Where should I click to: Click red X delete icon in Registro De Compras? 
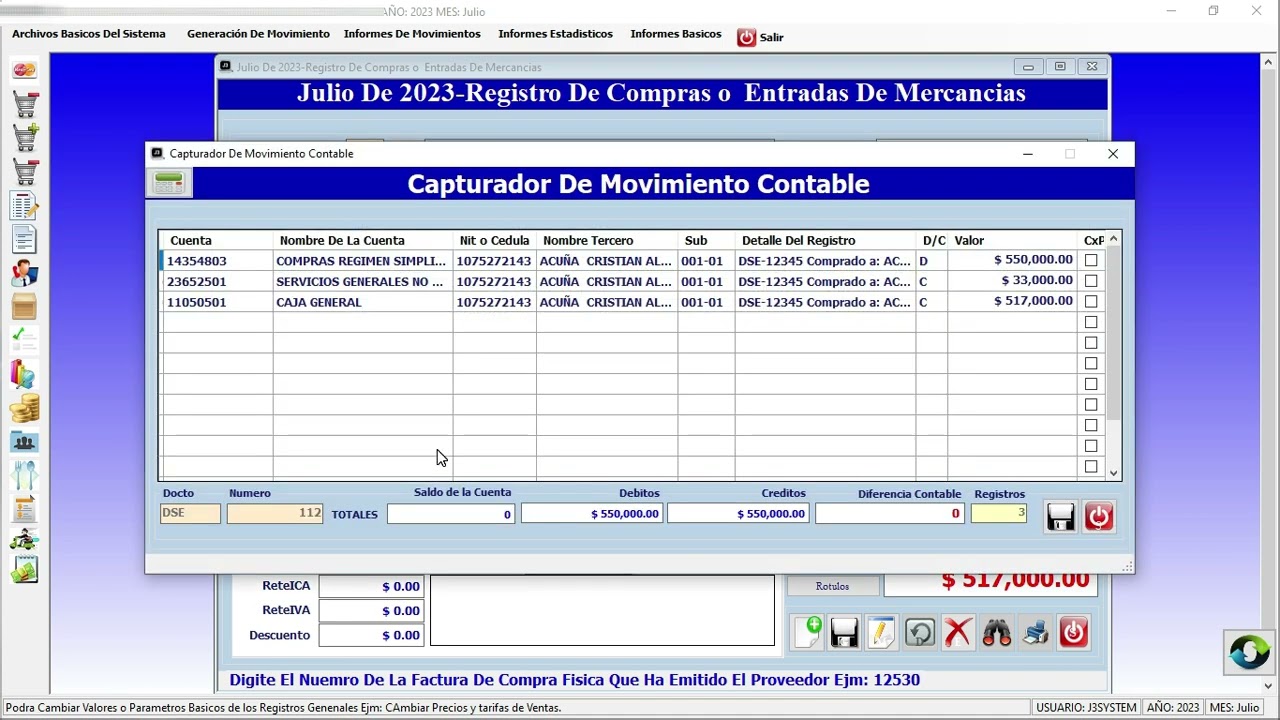pyautogui.click(x=958, y=632)
